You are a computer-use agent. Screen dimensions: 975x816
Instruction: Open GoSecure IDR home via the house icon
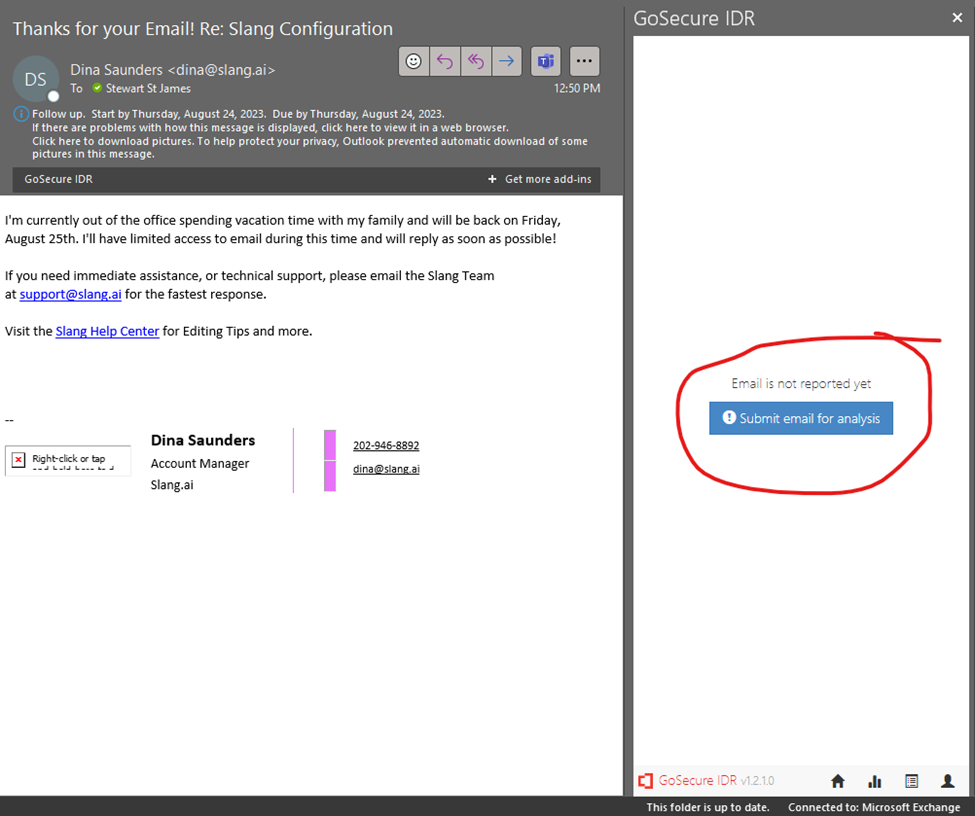(x=837, y=781)
